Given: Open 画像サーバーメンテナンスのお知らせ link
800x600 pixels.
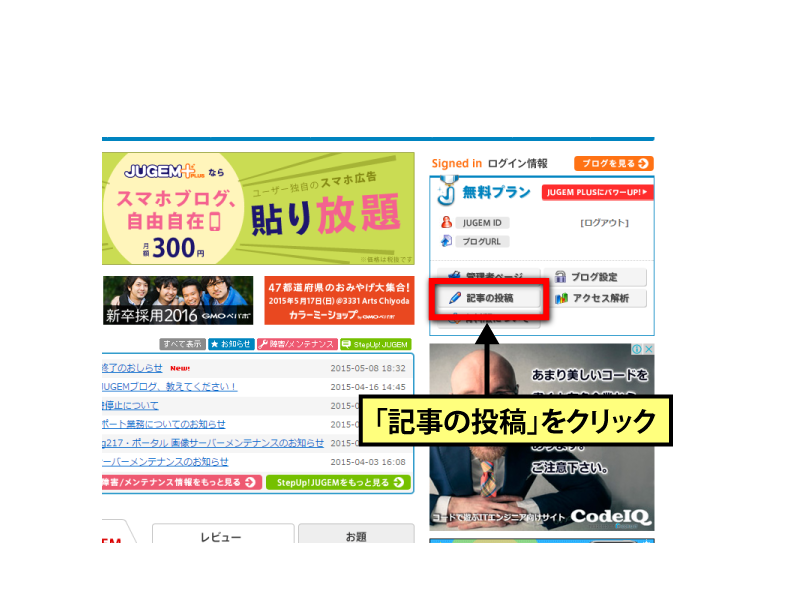Looking at the screenshot, I should [x=213, y=443].
